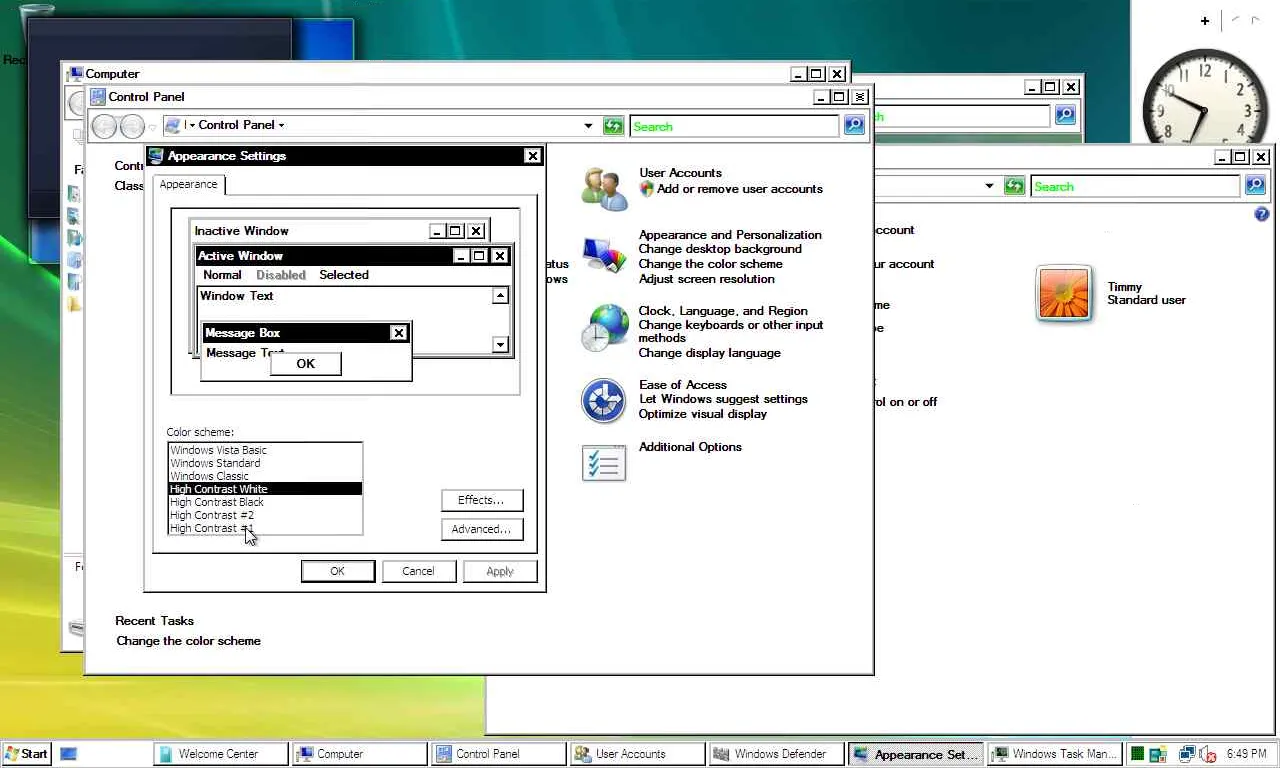Focus the User Accounts window's search field
1280x768 pixels.
[1135, 186]
